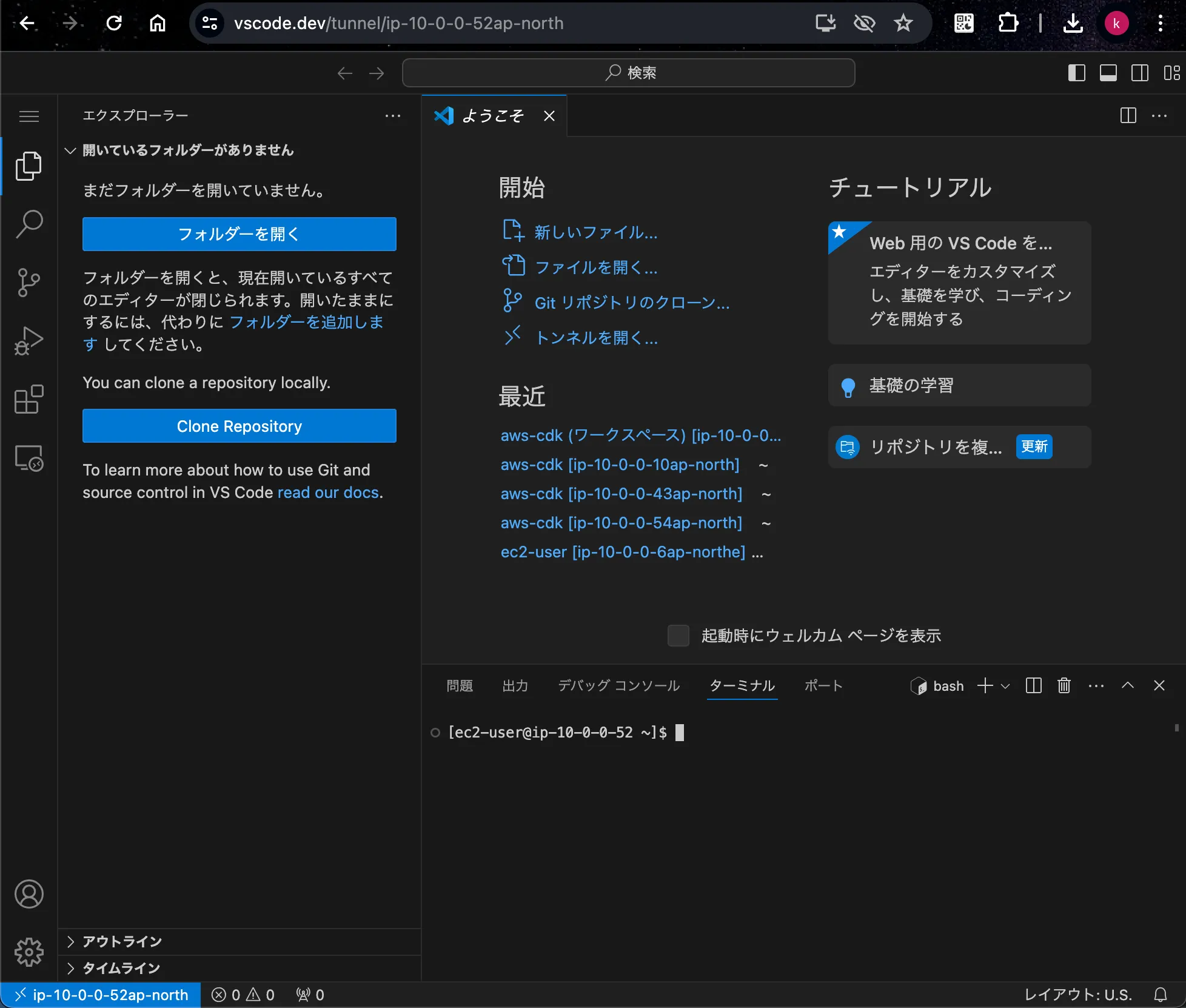Click the ip-10-0-0-52ap-north remote indicator

click(x=101, y=995)
